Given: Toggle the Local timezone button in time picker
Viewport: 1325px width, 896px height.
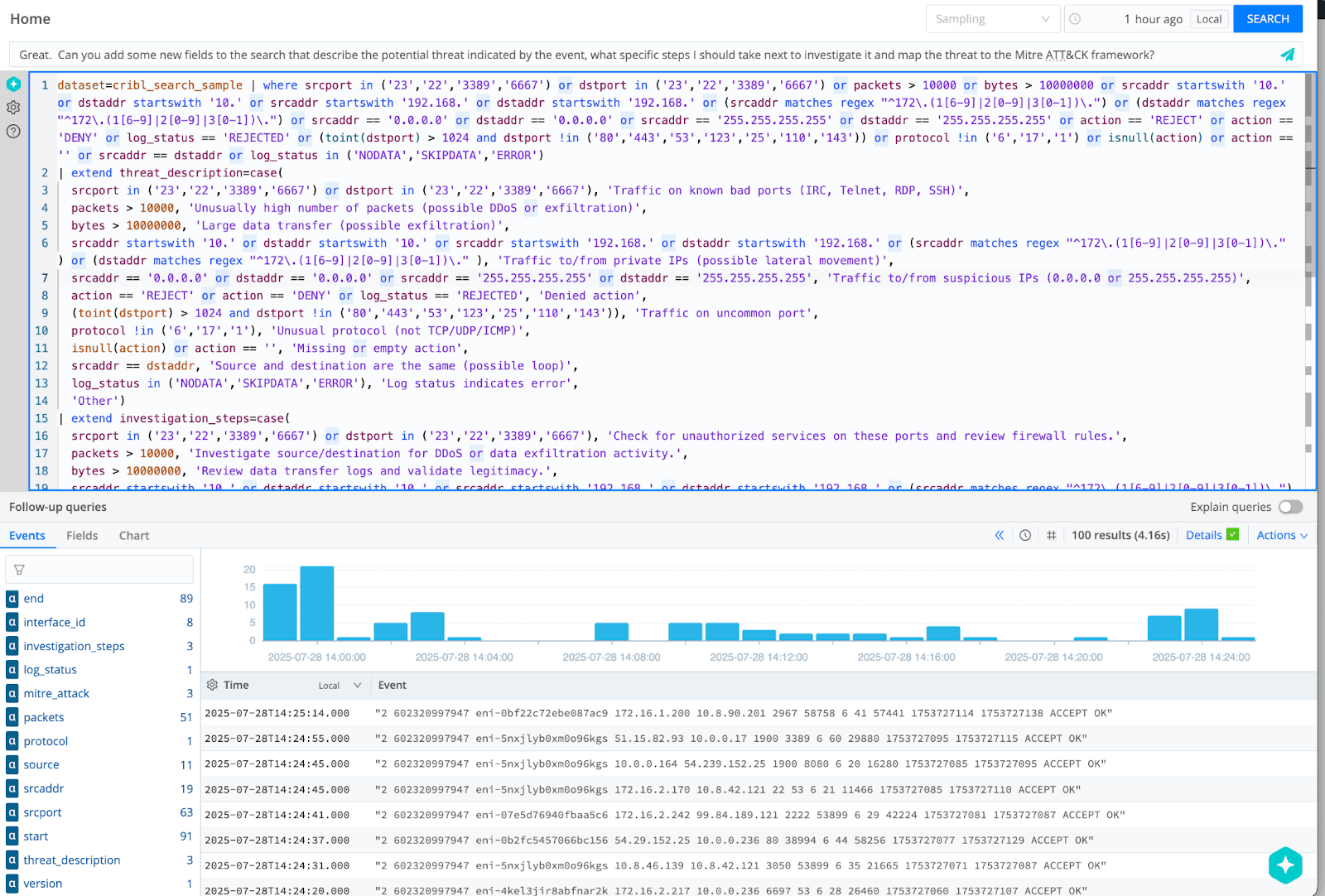Looking at the screenshot, I should pyautogui.click(x=1208, y=19).
